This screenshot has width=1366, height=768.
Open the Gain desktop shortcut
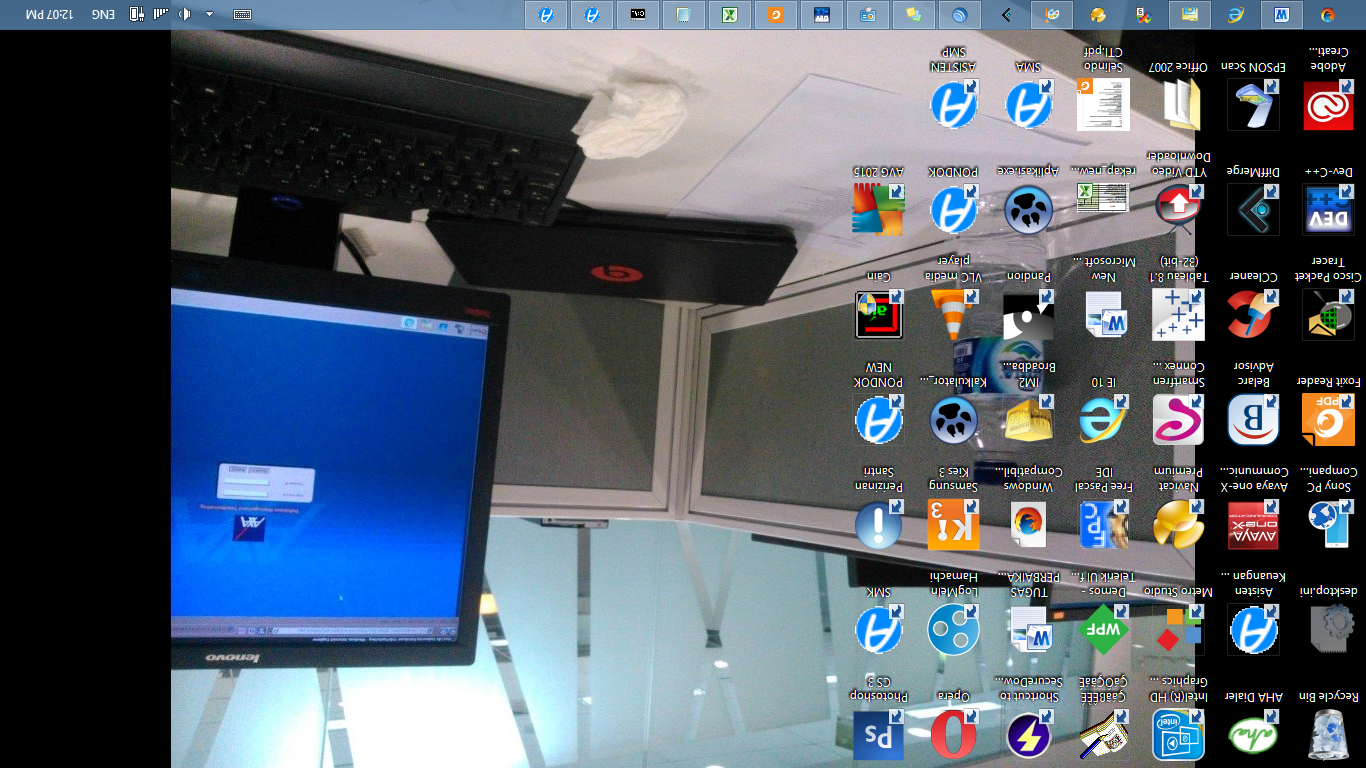click(878, 314)
